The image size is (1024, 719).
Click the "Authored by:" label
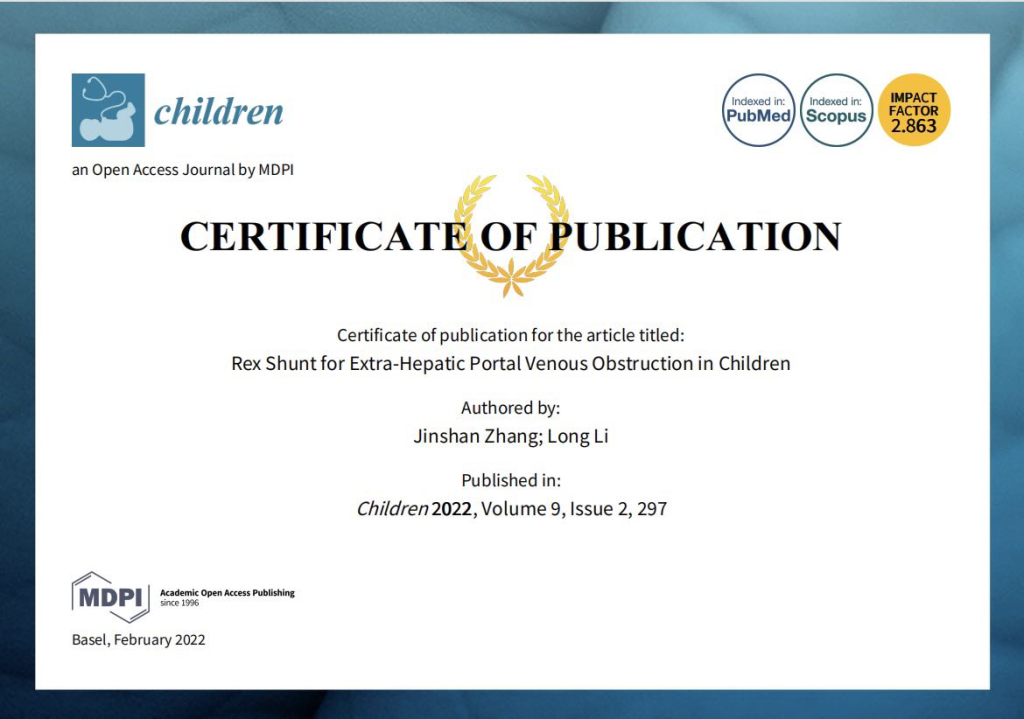pos(511,408)
